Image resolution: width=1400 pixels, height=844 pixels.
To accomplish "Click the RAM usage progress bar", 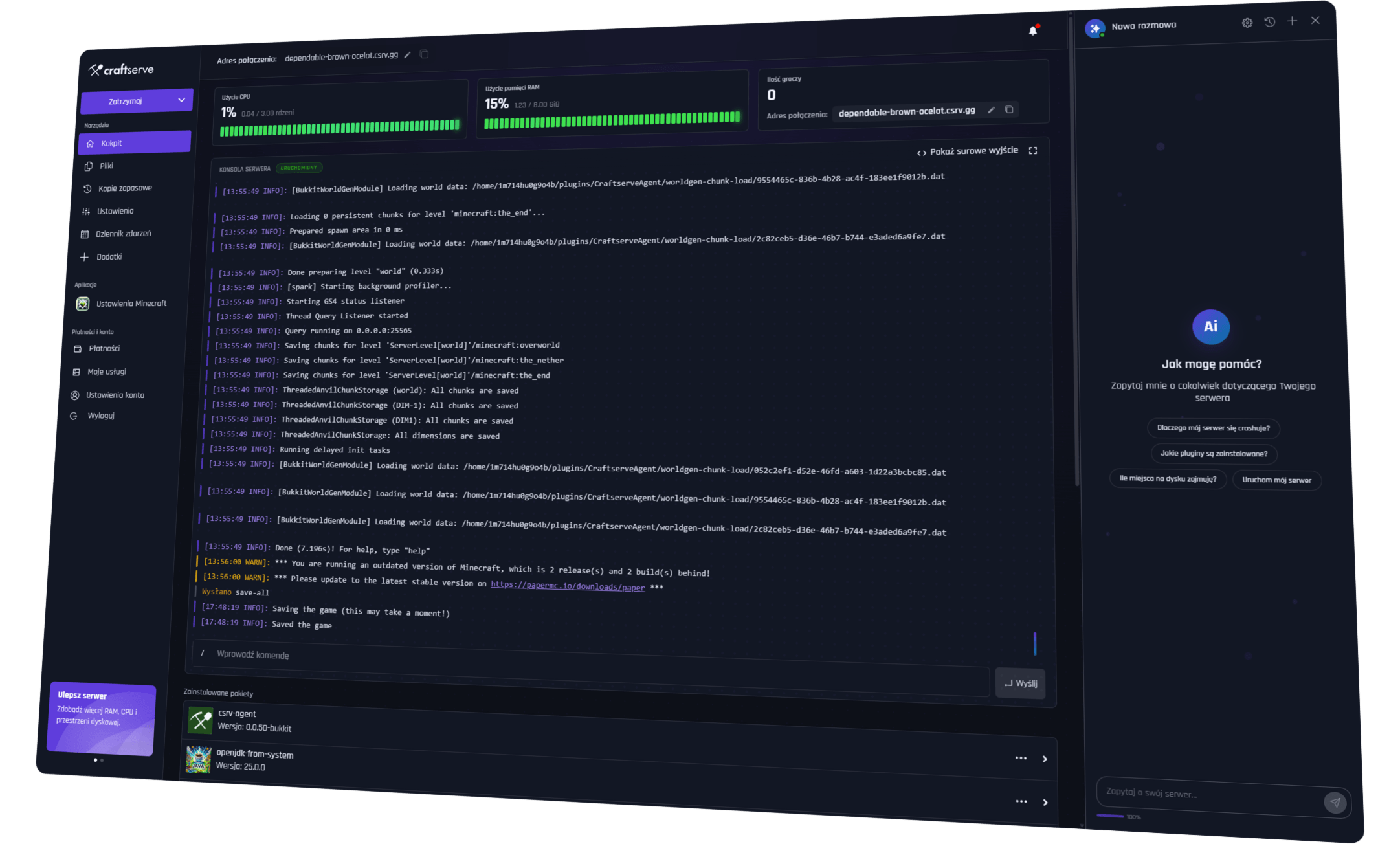I will [x=612, y=120].
